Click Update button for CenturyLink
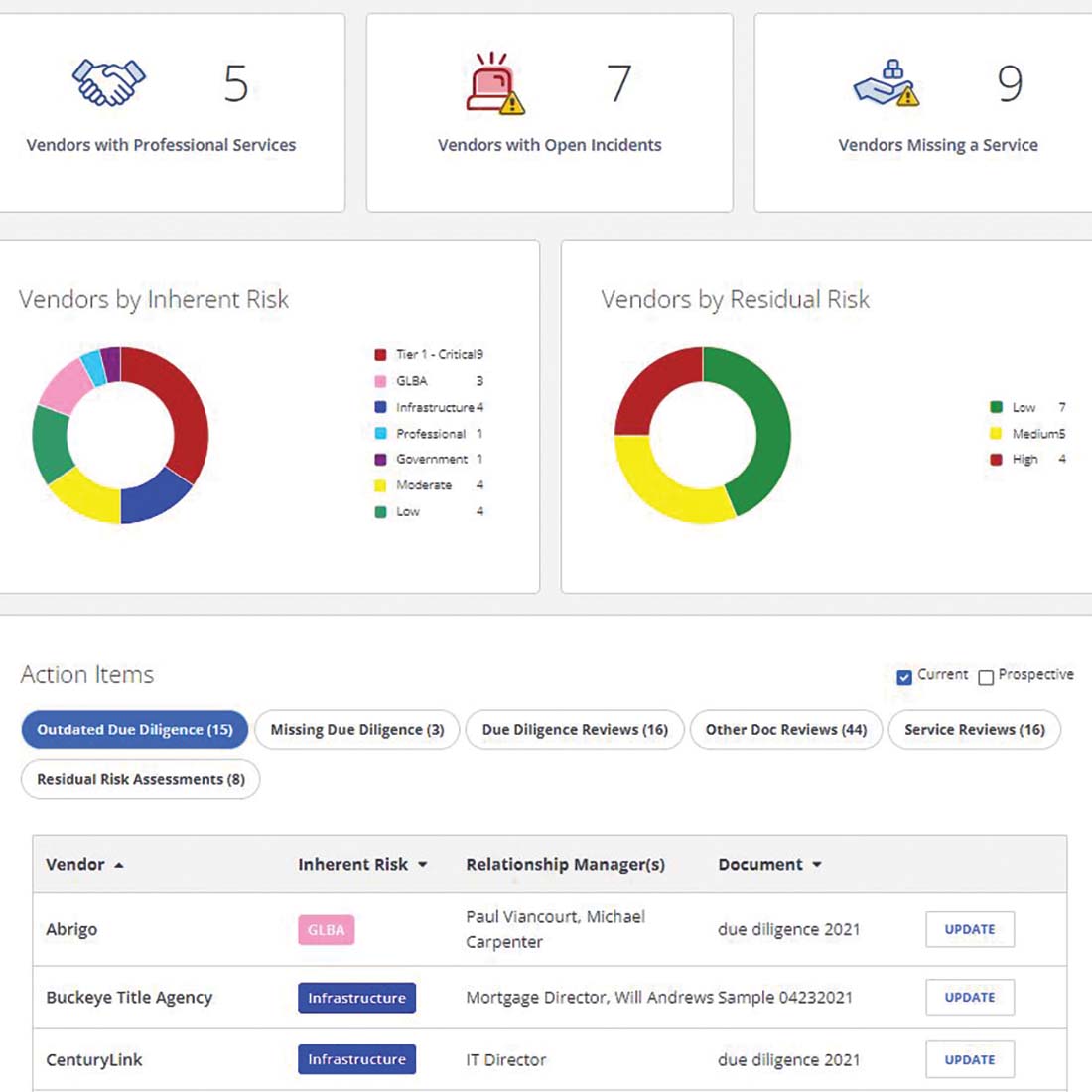Screen dimensions: 1092x1092 click(969, 1060)
